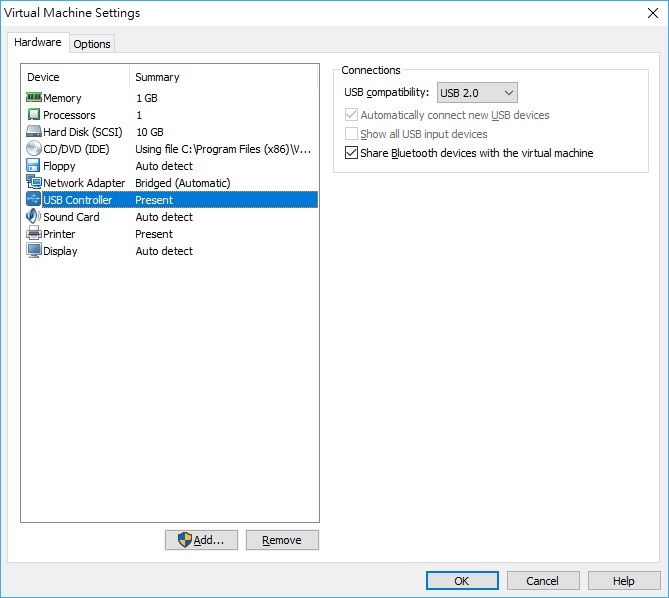Click the Add... button

201,540
